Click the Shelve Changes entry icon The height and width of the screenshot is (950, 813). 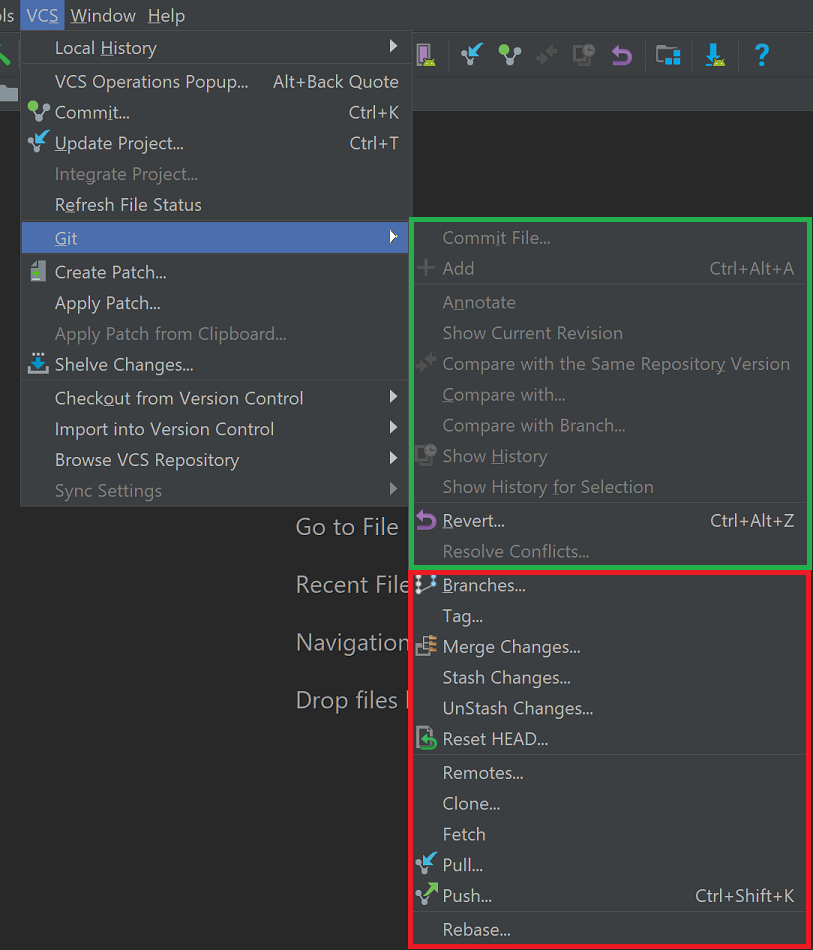tap(38, 364)
